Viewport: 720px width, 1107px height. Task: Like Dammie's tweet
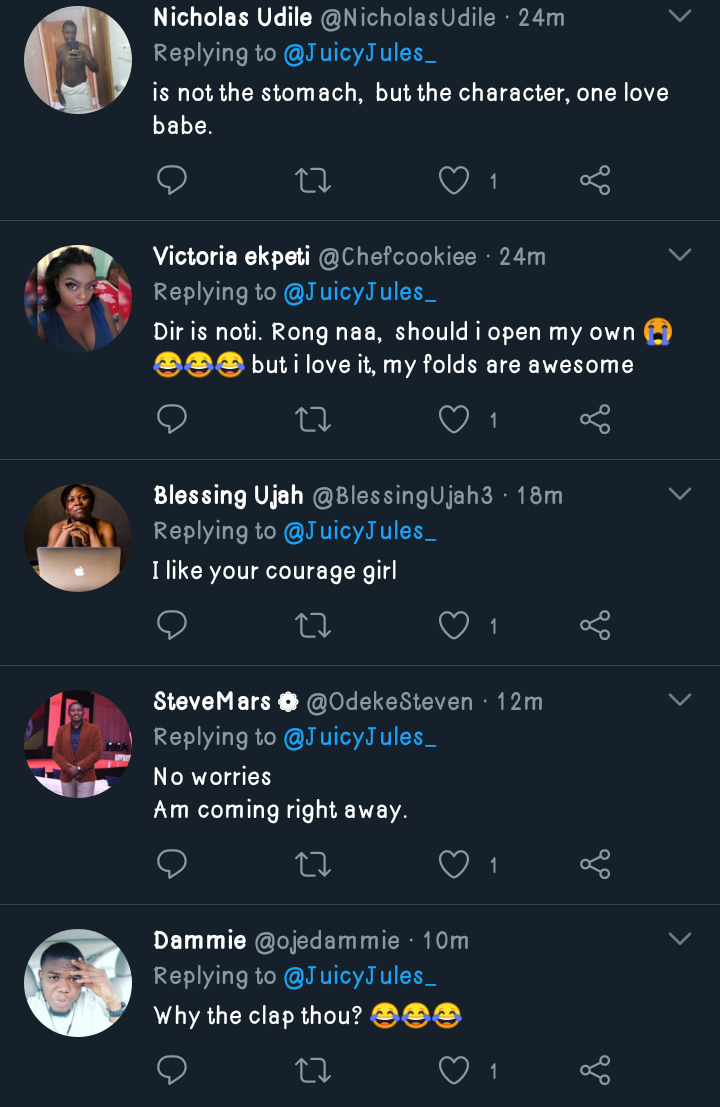[x=455, y=1071]
